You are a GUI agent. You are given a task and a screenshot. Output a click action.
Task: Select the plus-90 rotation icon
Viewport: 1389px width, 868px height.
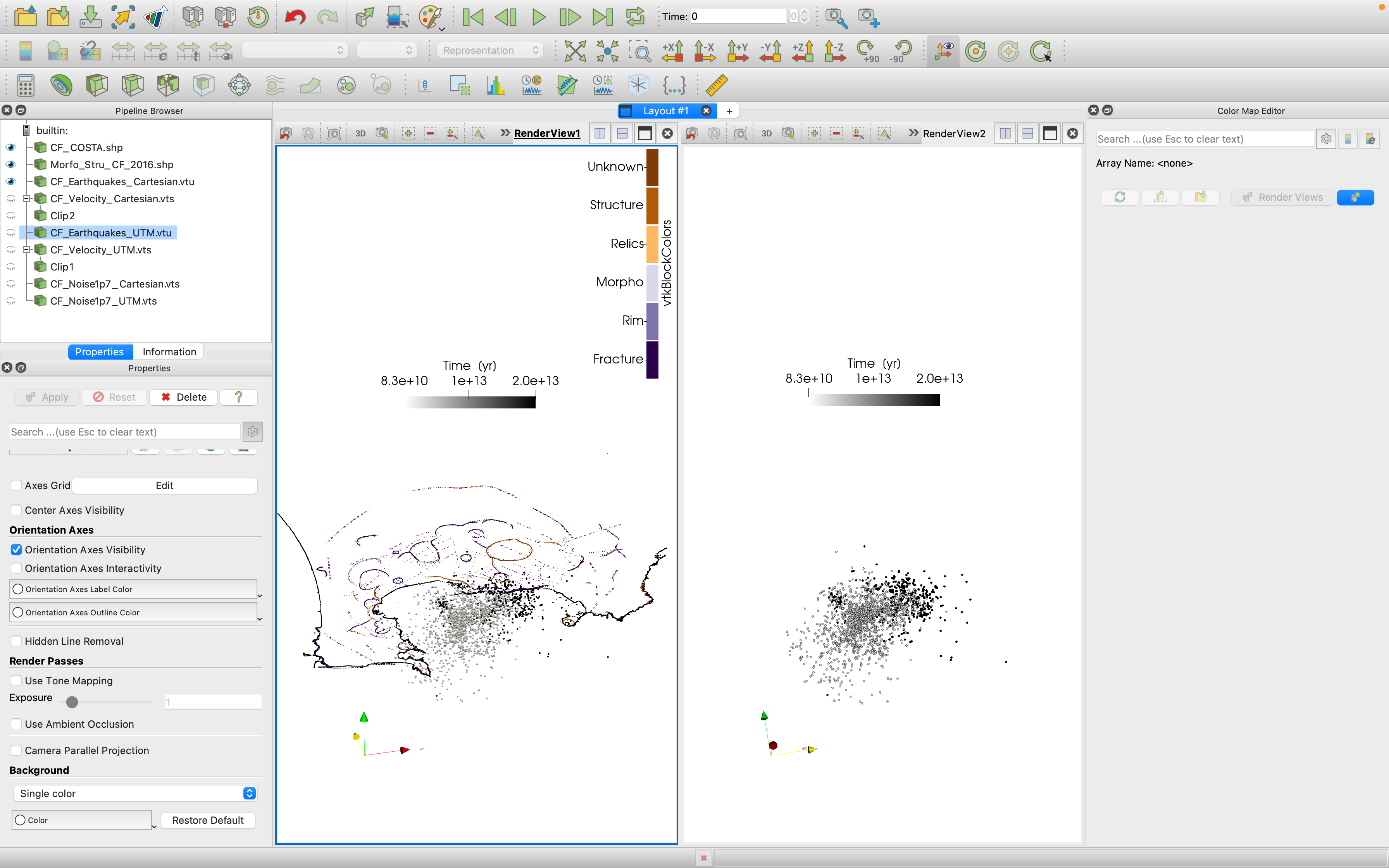click(x=868, y=51)
